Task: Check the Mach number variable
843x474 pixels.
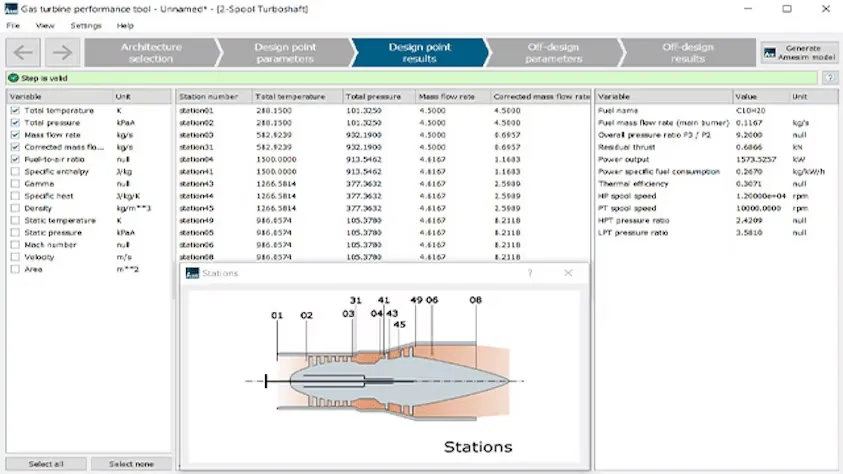Action: [14, 244]
